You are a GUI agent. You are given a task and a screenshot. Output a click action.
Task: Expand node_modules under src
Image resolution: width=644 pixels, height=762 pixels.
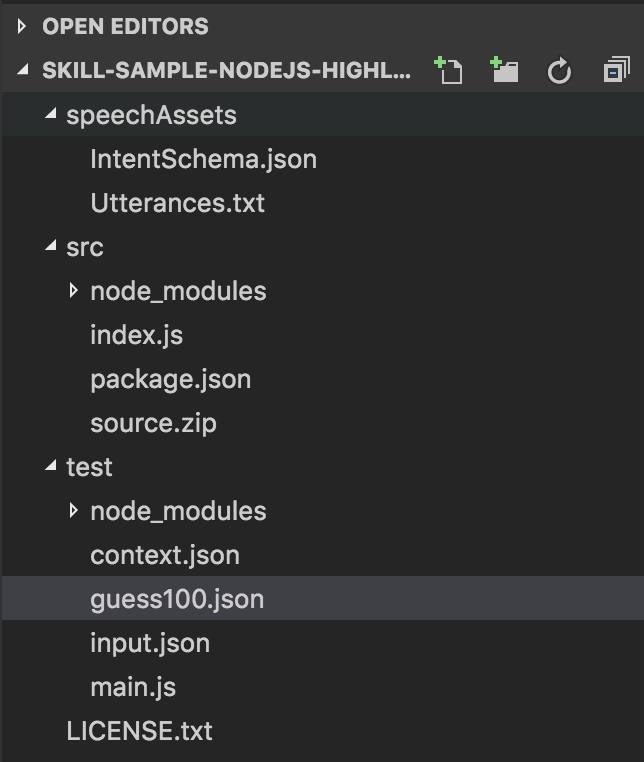[74, 291]
